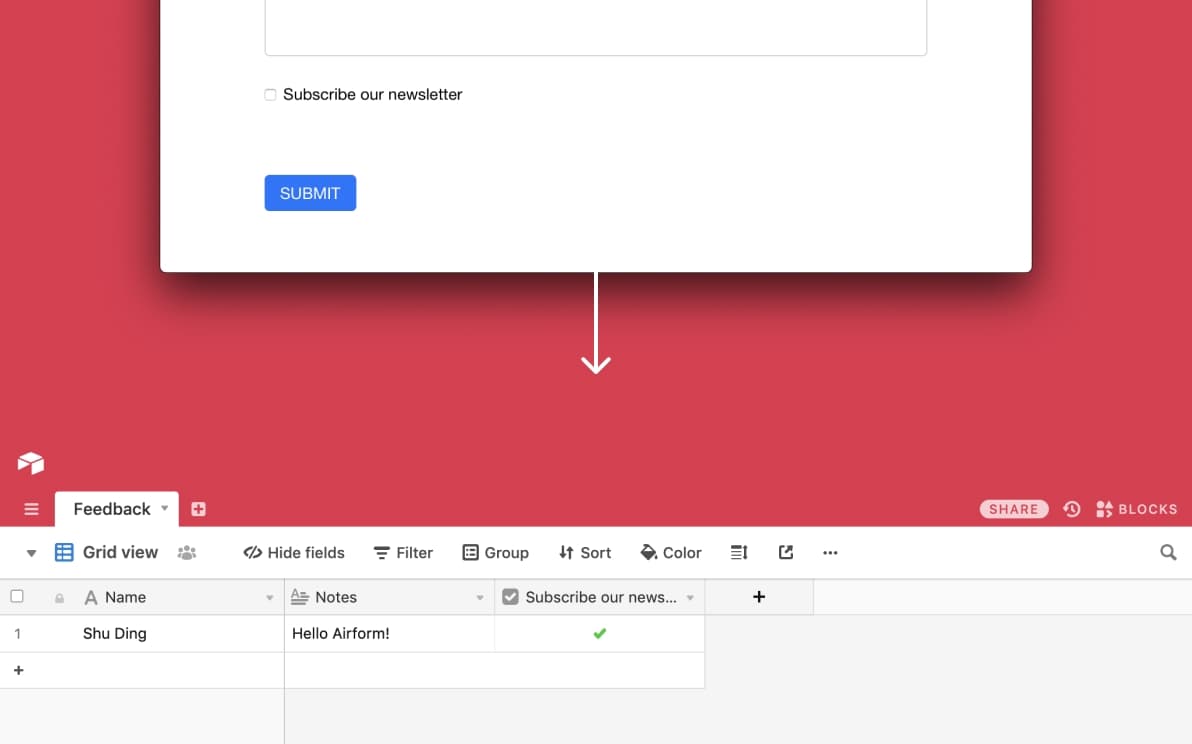
Task: Select the Feedback table tab
Action: 112,509
